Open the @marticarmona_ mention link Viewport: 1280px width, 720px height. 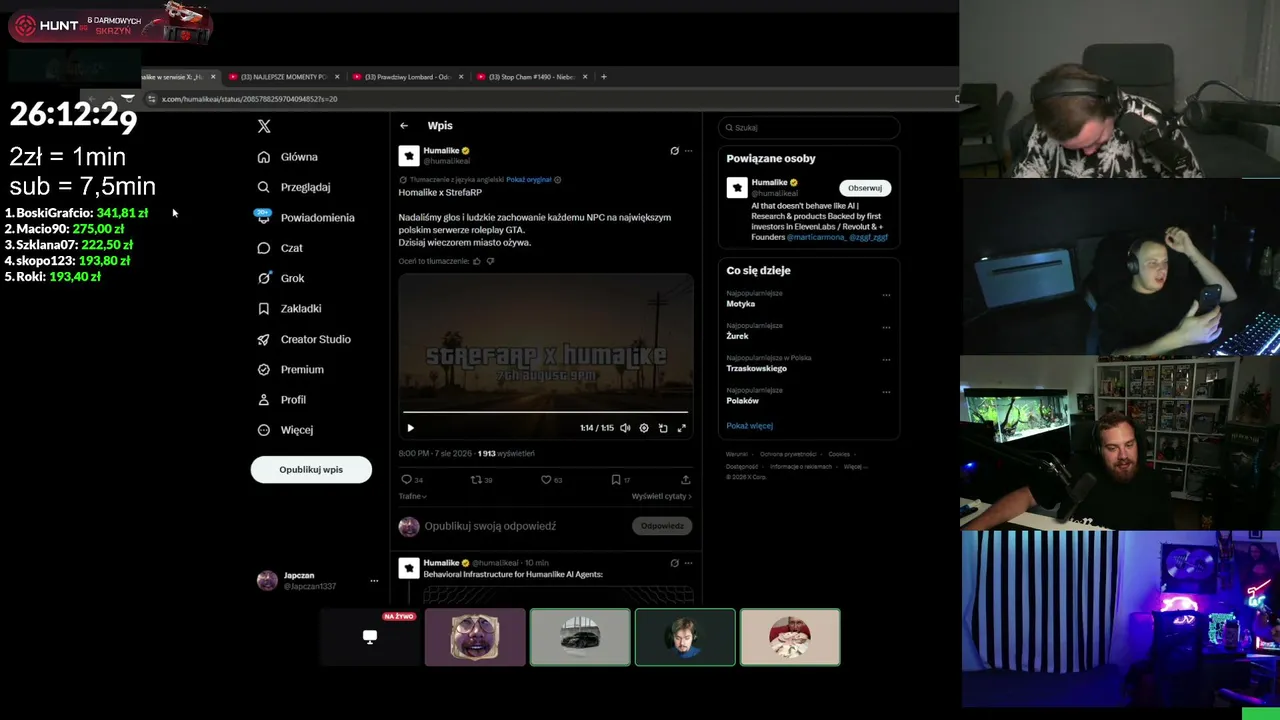pos(816,238)
